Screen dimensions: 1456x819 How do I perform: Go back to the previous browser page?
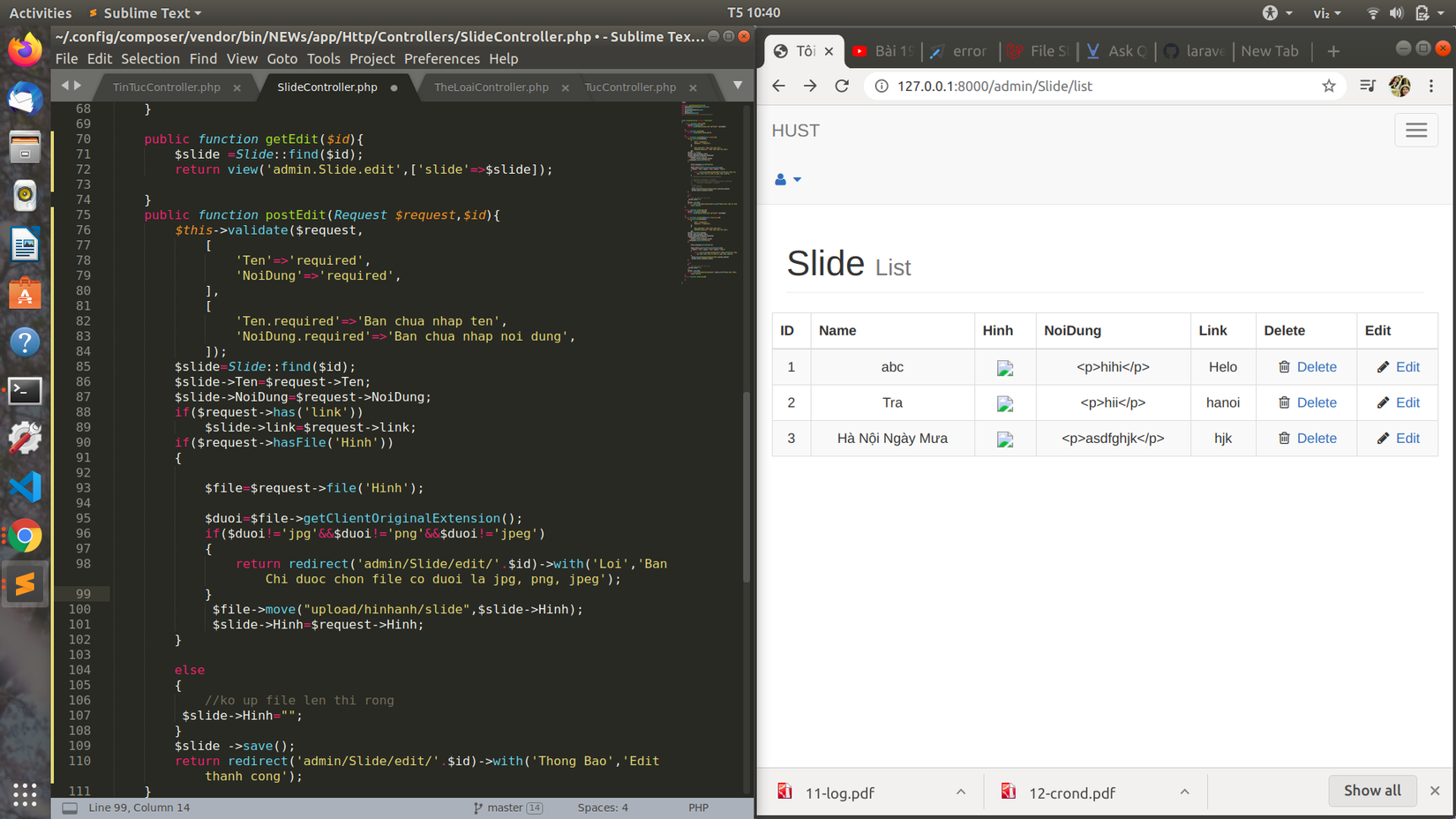(778, 86)
